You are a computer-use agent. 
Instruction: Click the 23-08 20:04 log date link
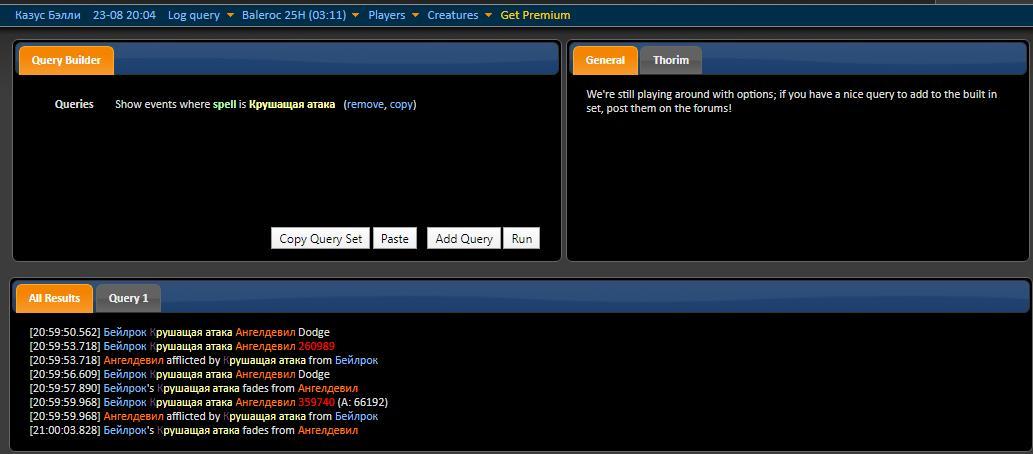tap(125, 14)
